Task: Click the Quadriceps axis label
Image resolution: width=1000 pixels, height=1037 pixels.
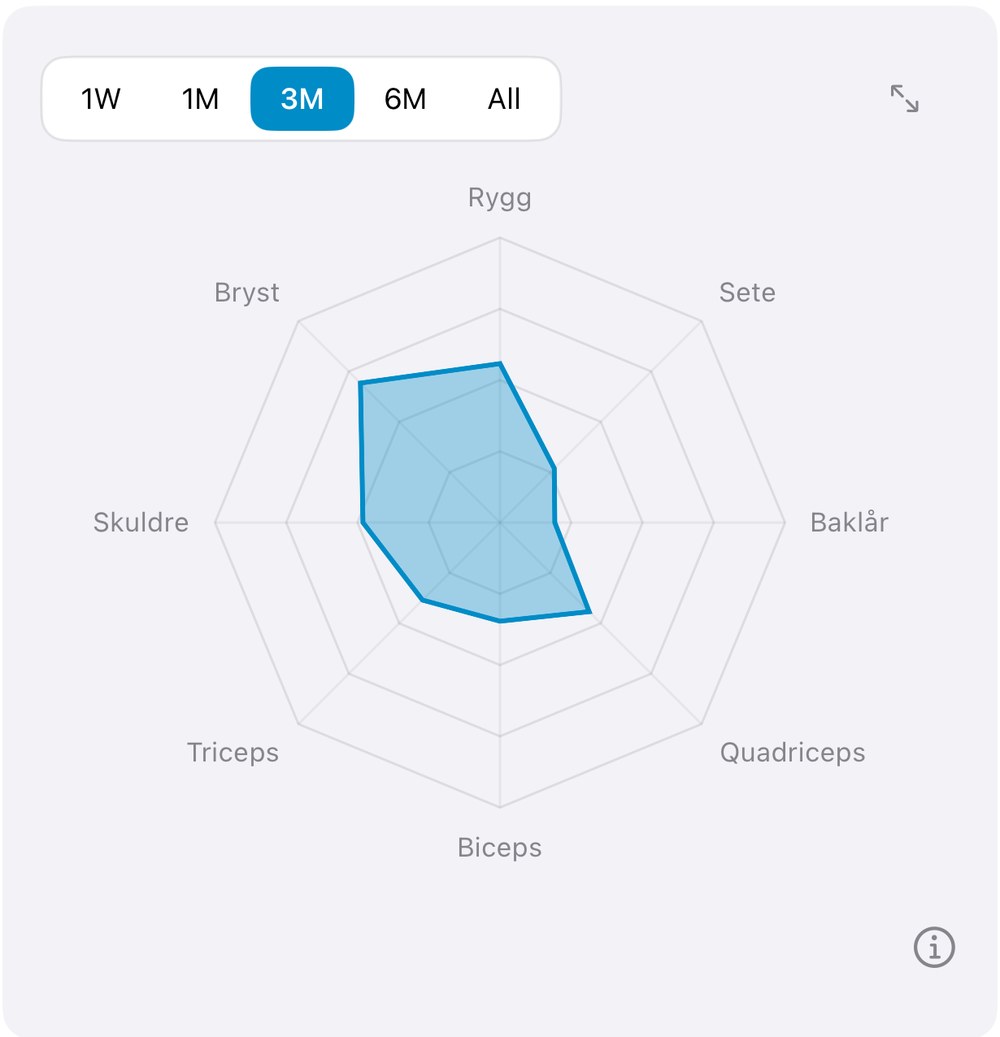Action: pyautogui.click(x=792, y=753)
